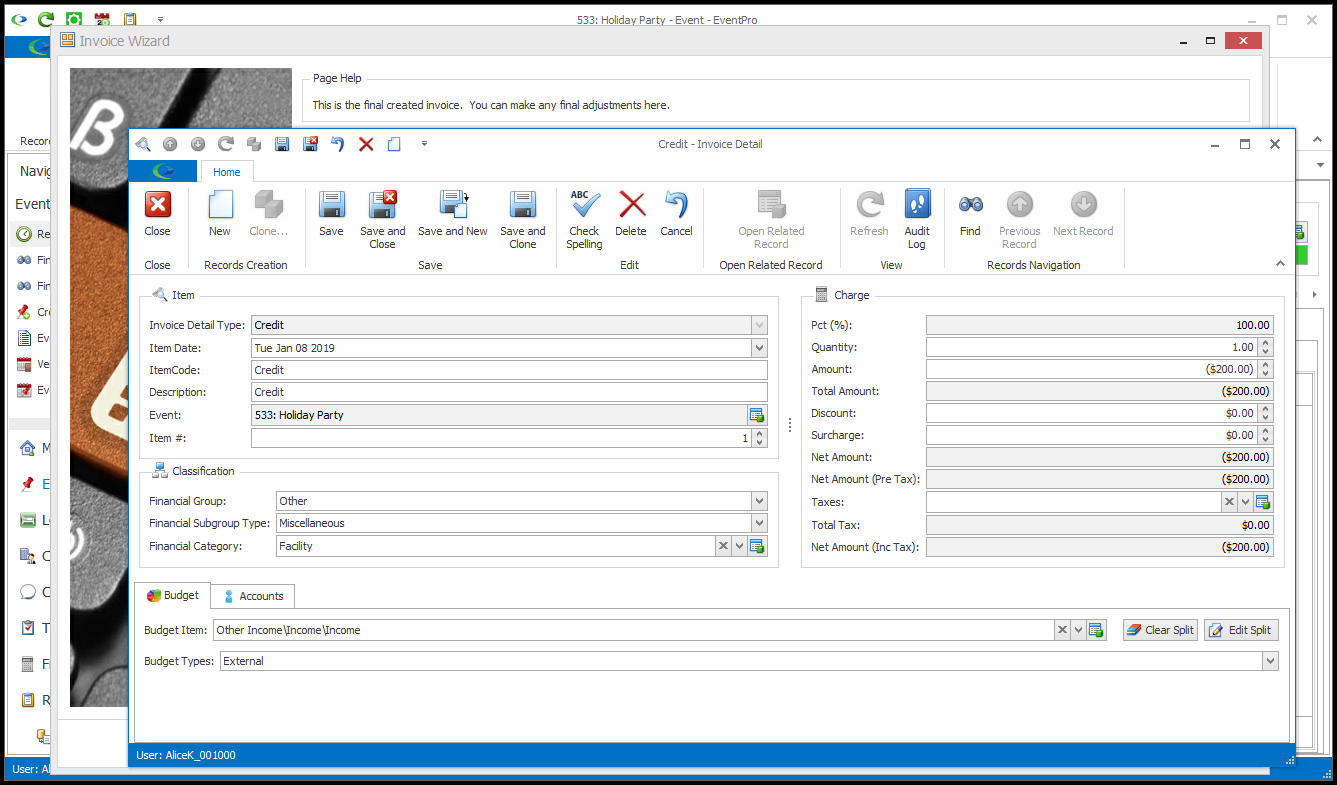Screen dimensions: 1337x785
Task: Click the red Close button in the ribbon
Action: (157, 214)
